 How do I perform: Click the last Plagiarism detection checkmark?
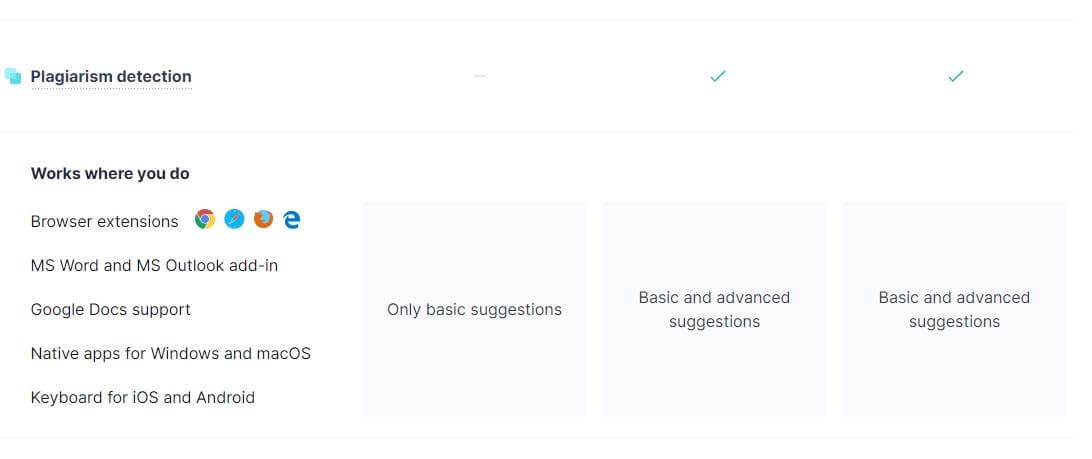956,76
